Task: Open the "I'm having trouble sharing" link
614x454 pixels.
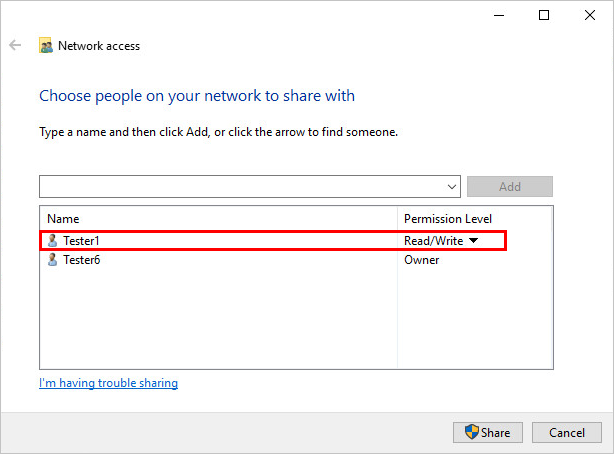Action: pos(108,383)
